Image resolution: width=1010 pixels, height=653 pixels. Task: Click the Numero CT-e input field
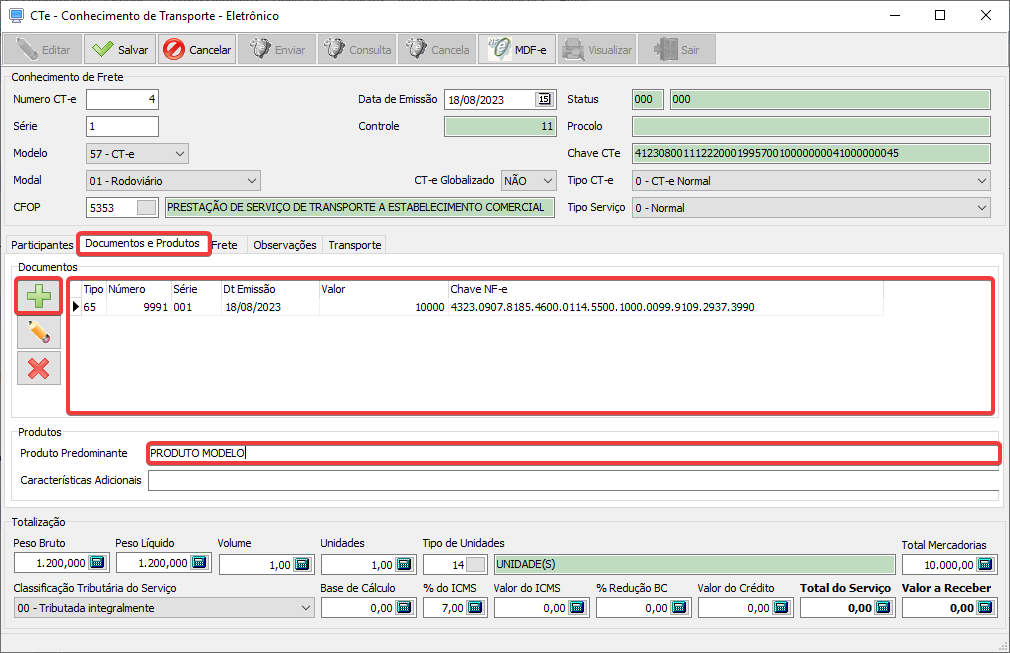tap(122, 99)
